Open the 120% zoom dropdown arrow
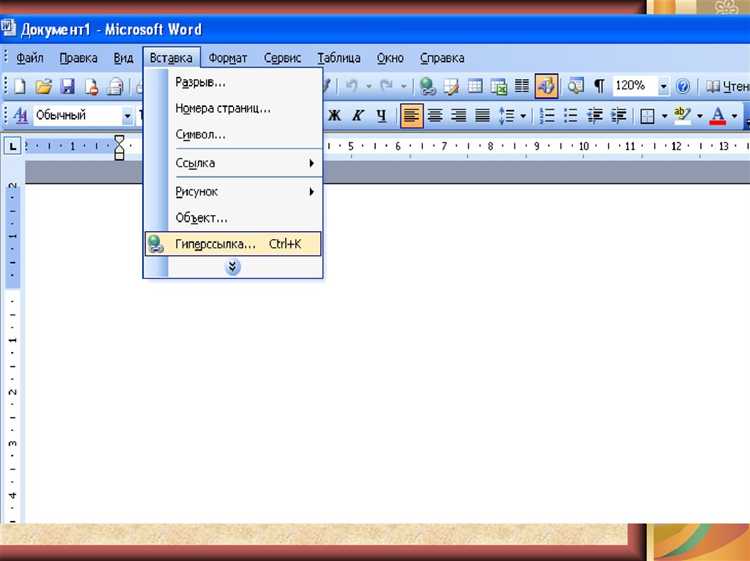This screenshot has height=561, width=750. [663, 87]
